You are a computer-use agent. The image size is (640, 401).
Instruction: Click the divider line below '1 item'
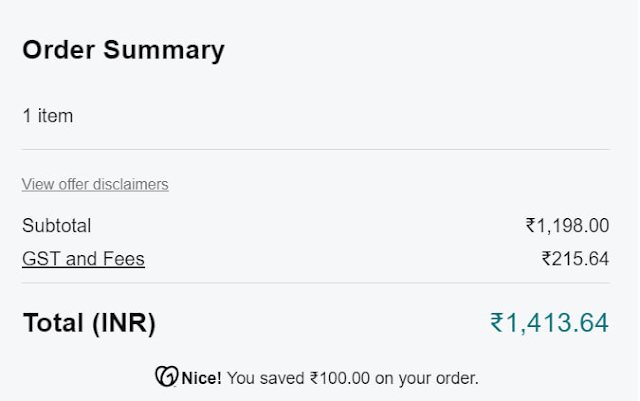click(x=315, y=149)
